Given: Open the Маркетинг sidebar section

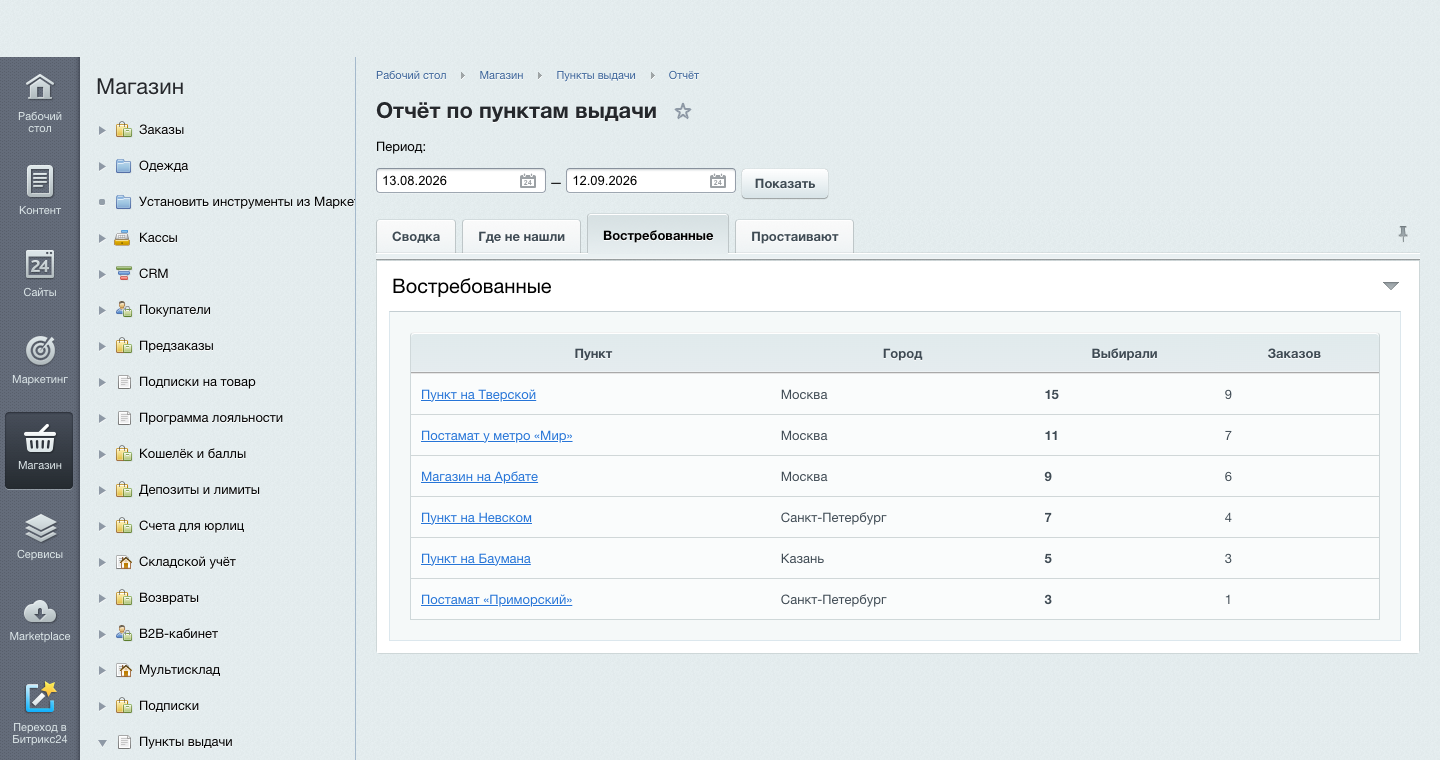Looking at the screenshot, I should point(39,360).
